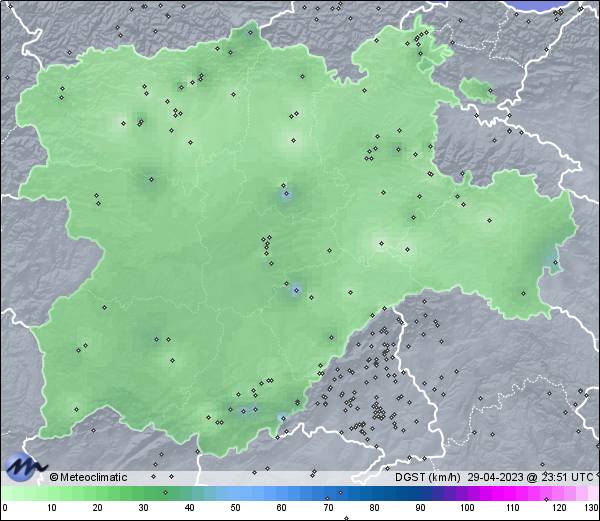This screenshot has width=600, height=521.
Task: Click the 20 label on the wind scale
Action: point(98,508)
